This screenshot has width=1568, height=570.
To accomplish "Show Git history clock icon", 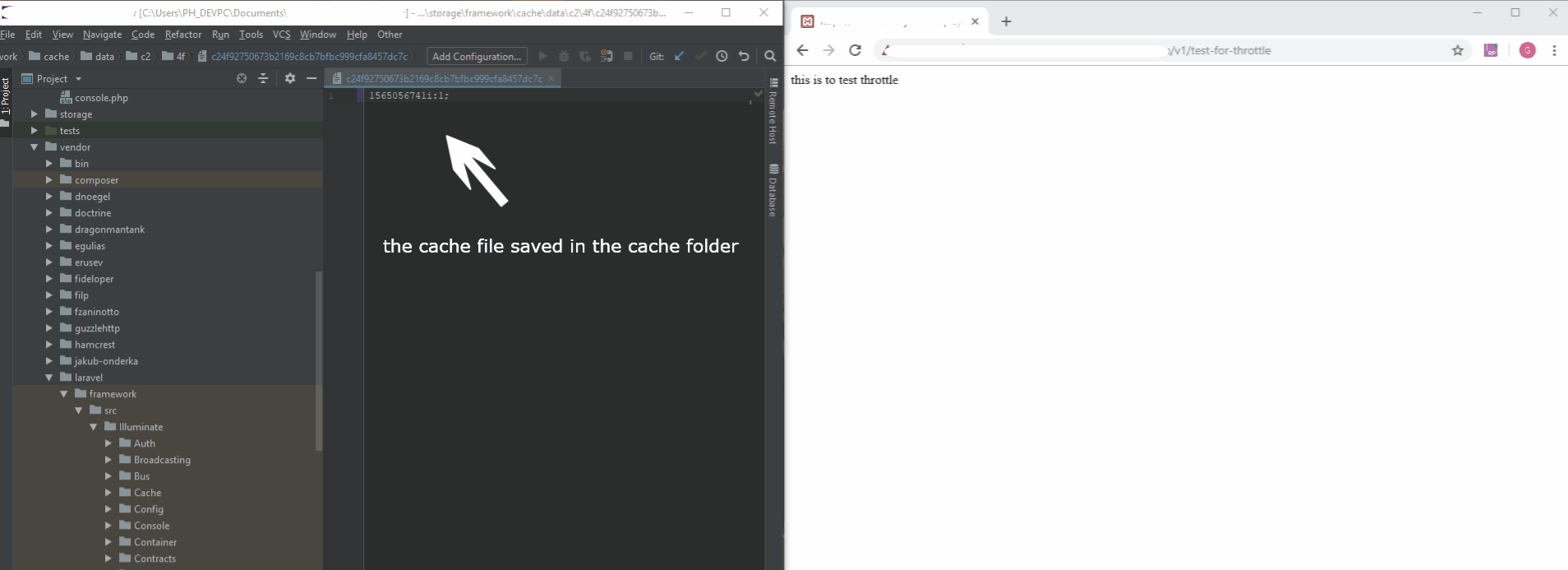I will 722,56.
